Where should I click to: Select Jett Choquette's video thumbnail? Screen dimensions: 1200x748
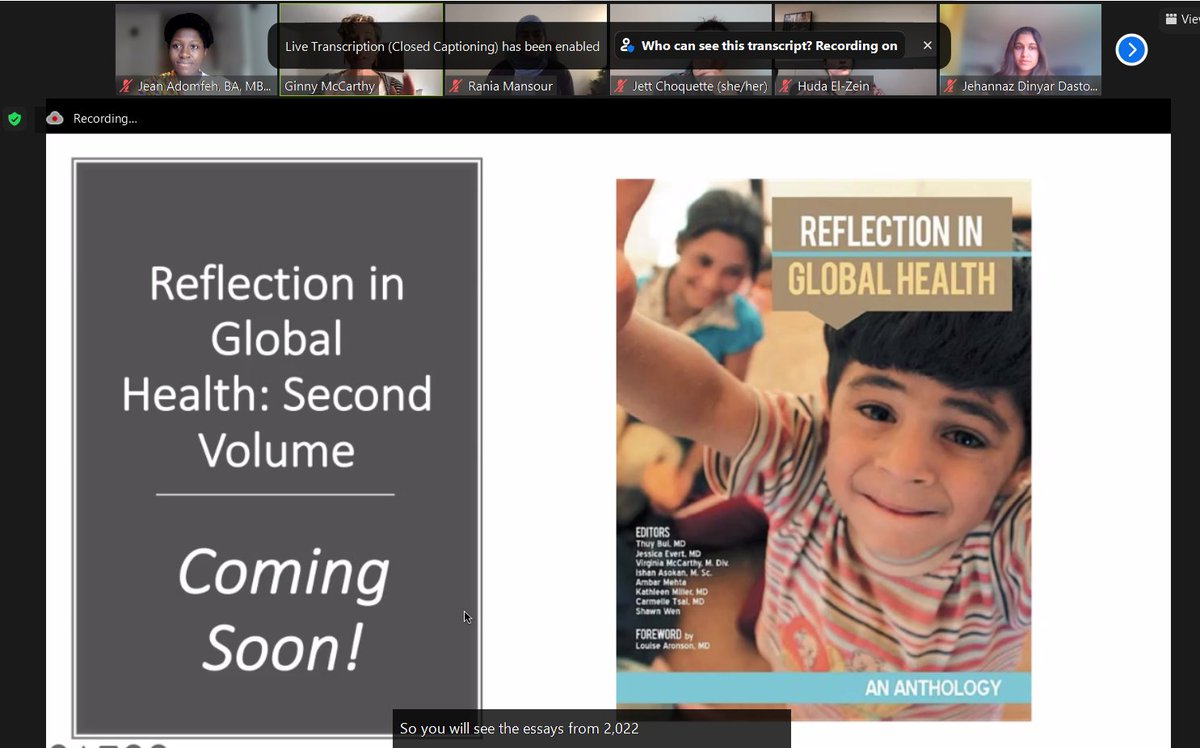pyautogui.click(x=691, y=50)
